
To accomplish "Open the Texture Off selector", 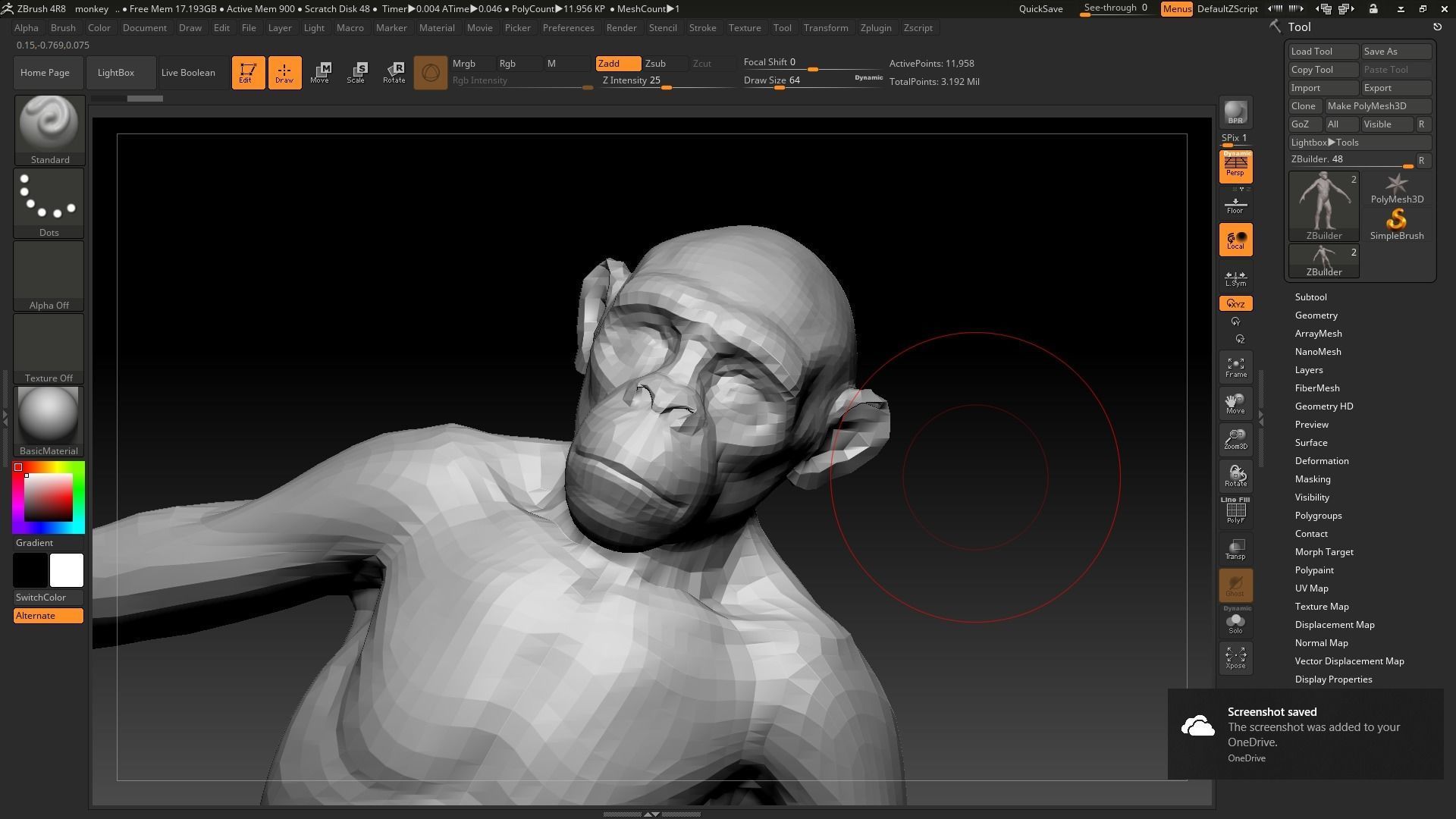I will pos(49,349).
